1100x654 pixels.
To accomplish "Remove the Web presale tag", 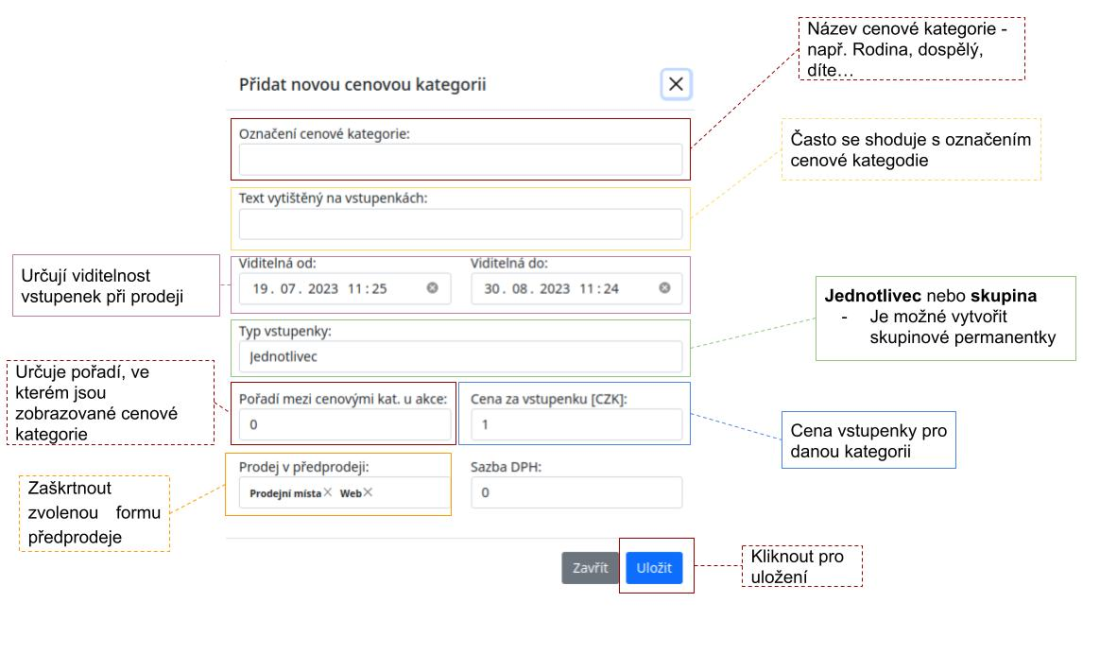I will click(368, 492).
